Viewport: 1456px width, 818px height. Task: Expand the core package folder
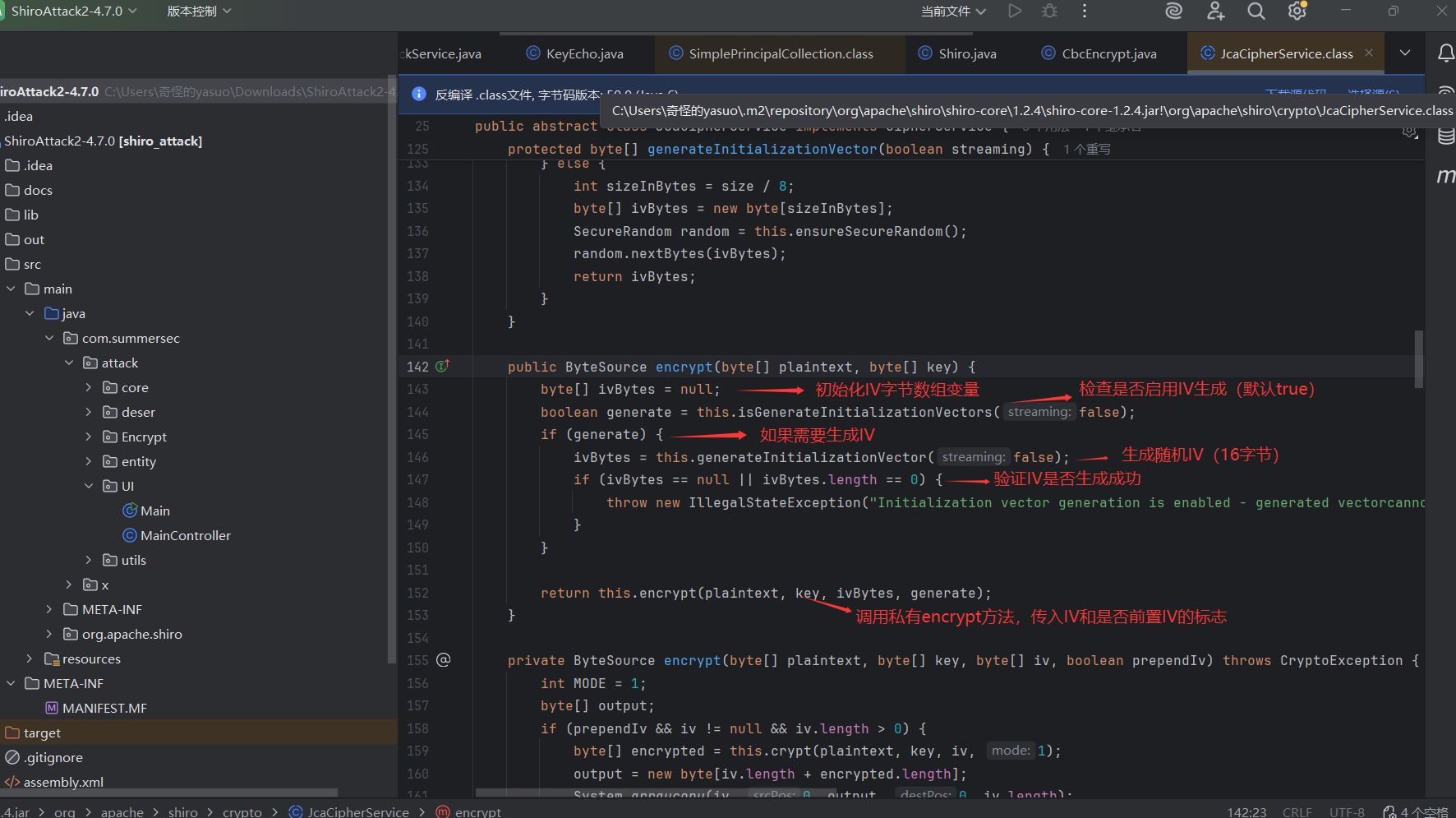click(89, 387)
